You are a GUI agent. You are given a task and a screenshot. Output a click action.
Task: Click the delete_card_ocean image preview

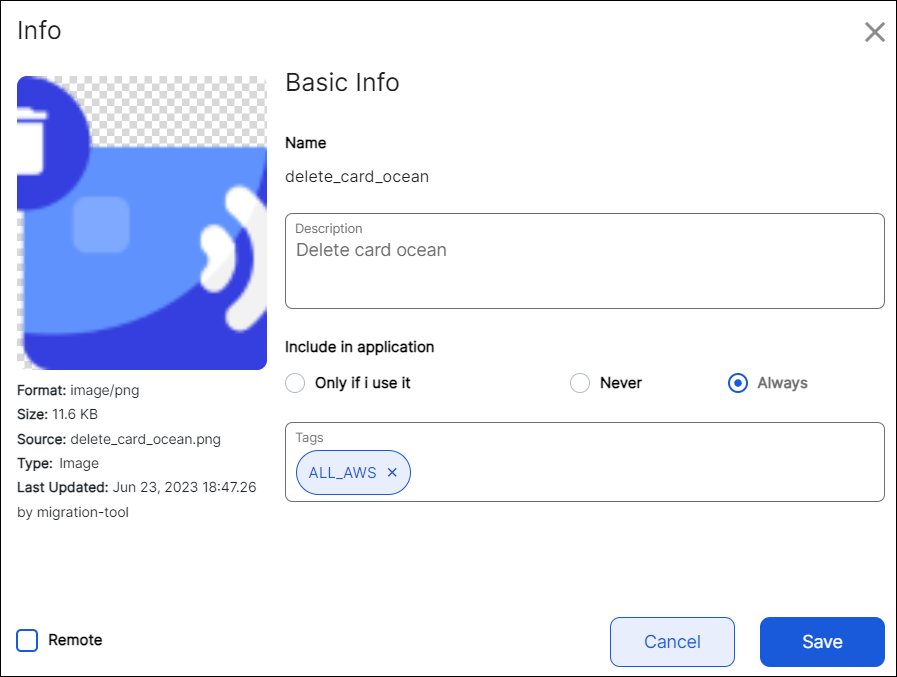pos(142,223)
